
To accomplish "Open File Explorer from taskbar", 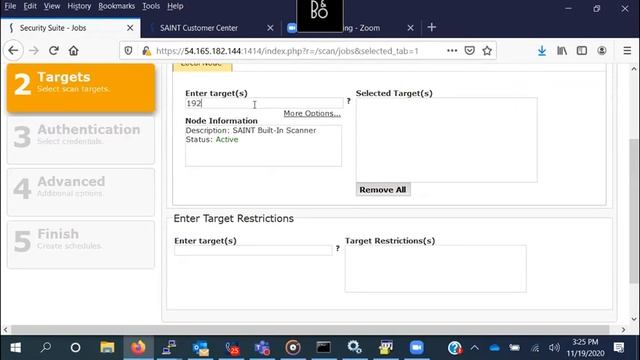I will pyautogui.click(x=107, y=347).
